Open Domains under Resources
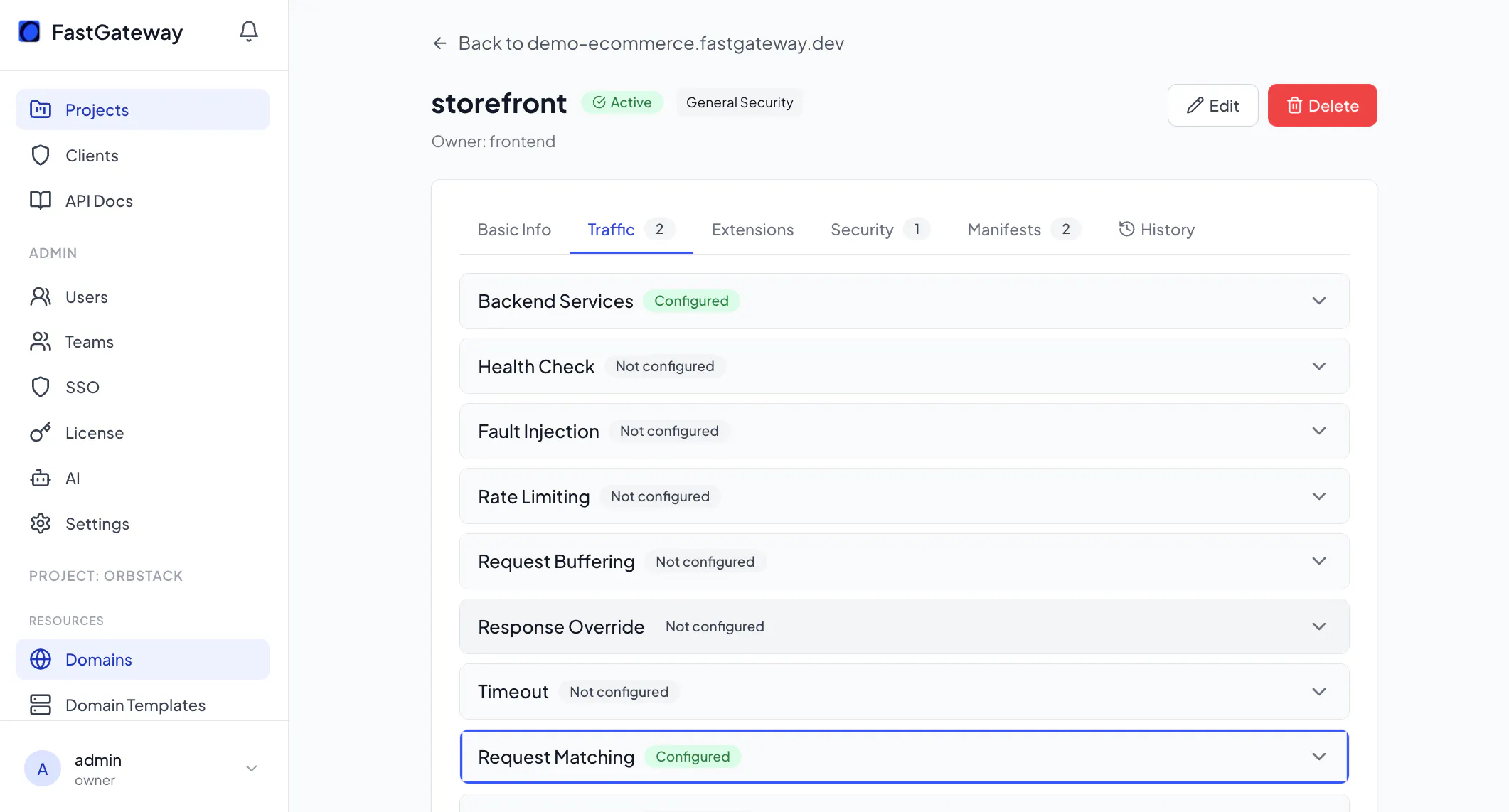 [x=142, y=659]
